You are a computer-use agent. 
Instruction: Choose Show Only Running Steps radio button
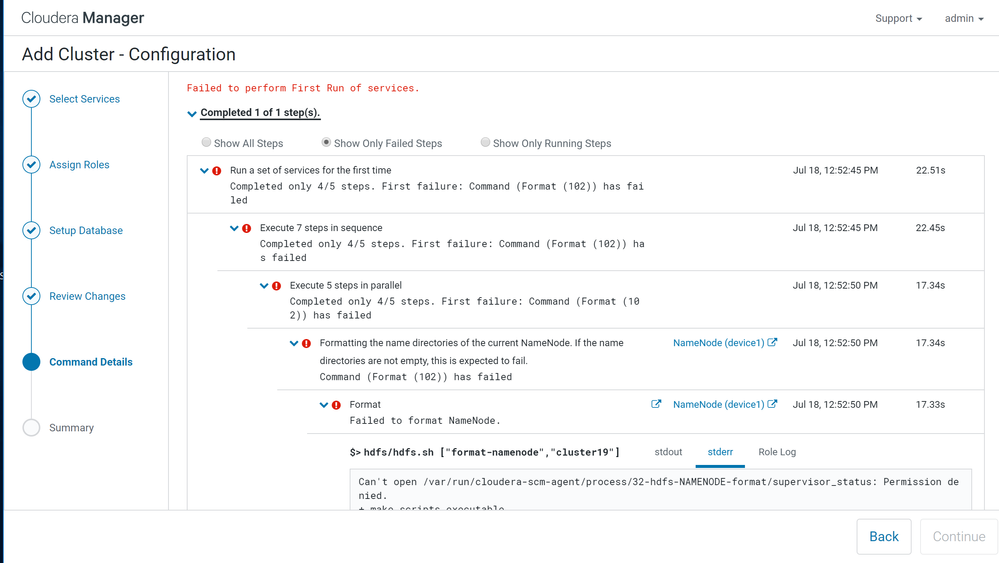[485, 143]
